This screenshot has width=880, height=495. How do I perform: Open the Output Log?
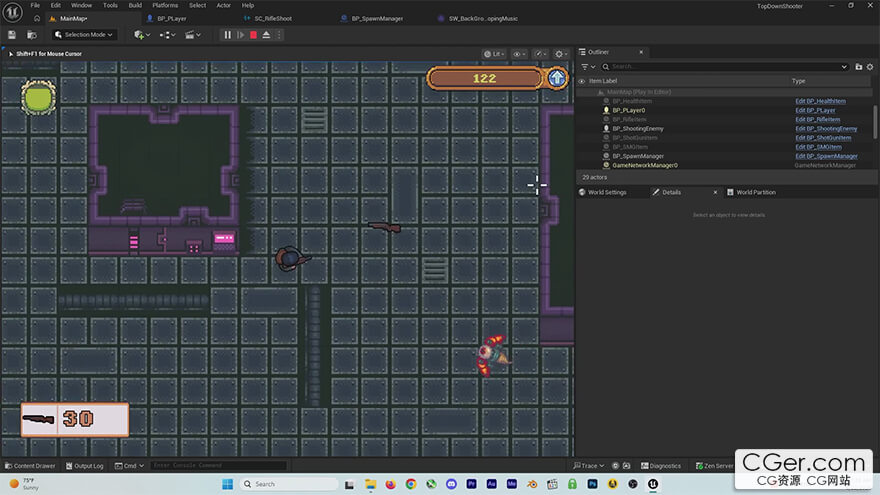click(x=85, y=466)
